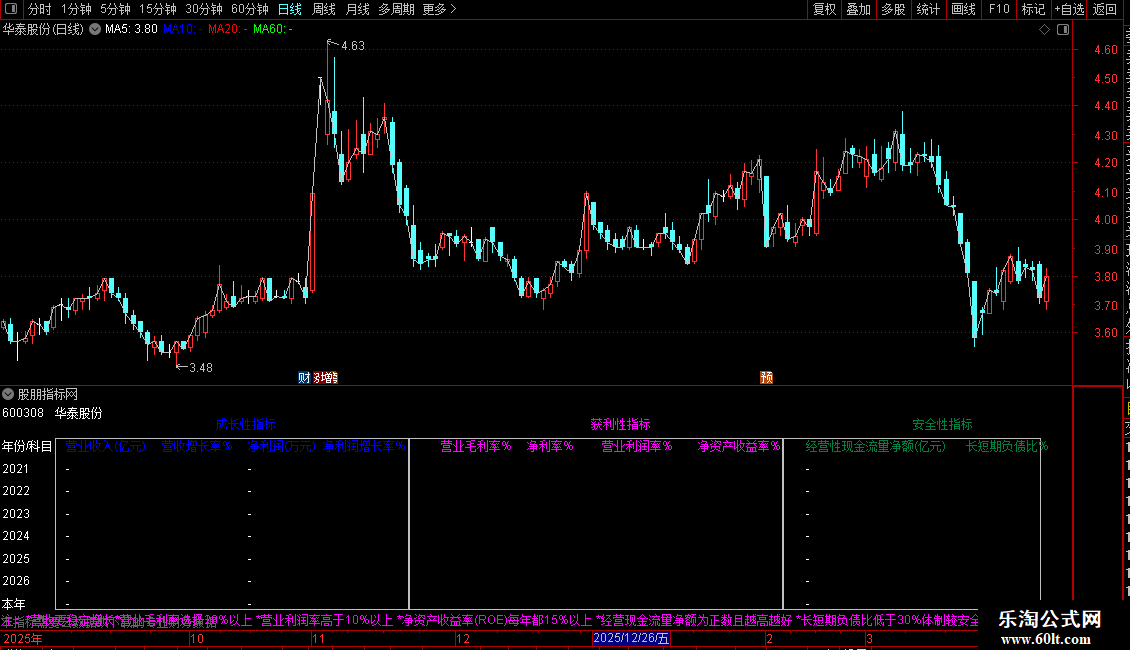The width and height of the screenshot is (1130, 650).
Task: Click the 净利润(万元) column header
Action: [282, 447]
